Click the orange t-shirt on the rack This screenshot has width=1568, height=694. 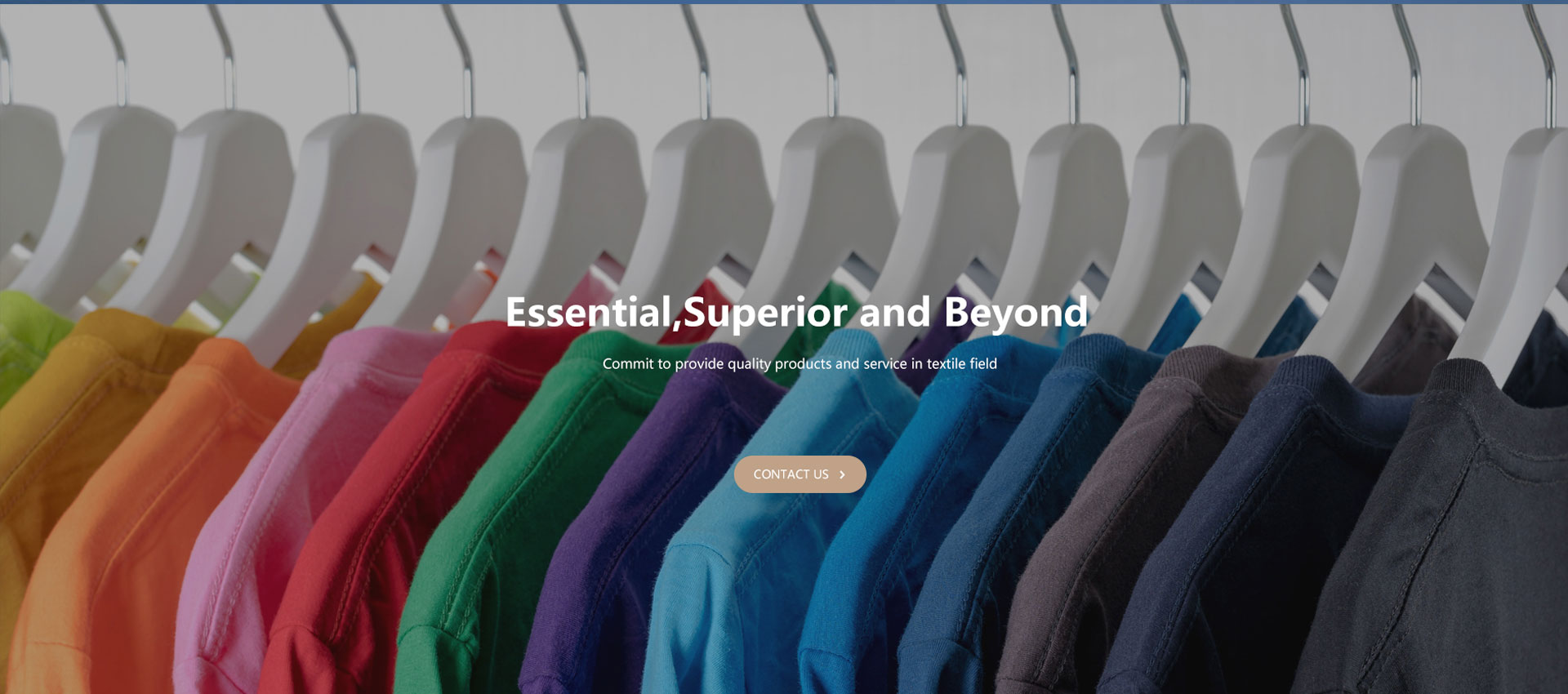point(122,523)
